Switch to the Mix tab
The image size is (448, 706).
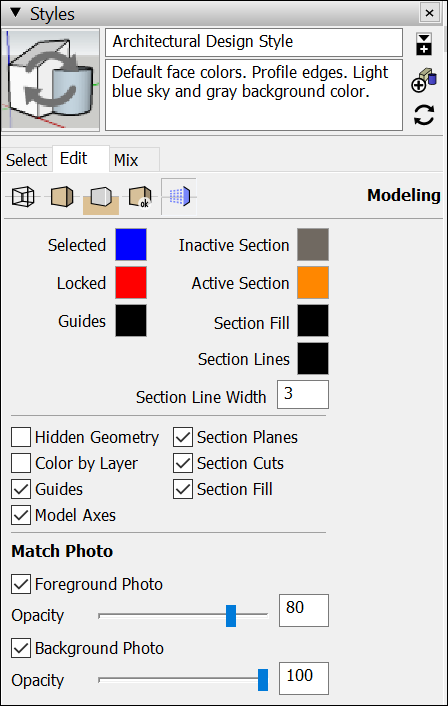point(127,160)
